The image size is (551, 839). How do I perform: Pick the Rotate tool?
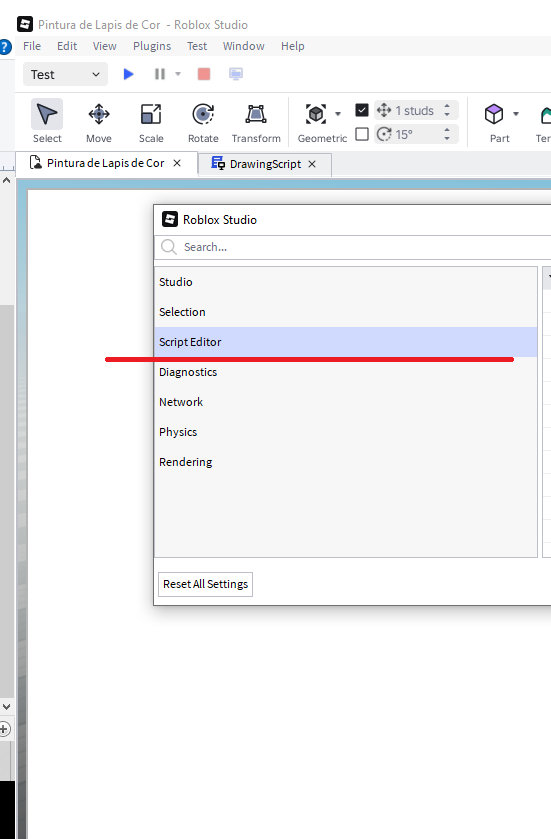pos(203,121)
